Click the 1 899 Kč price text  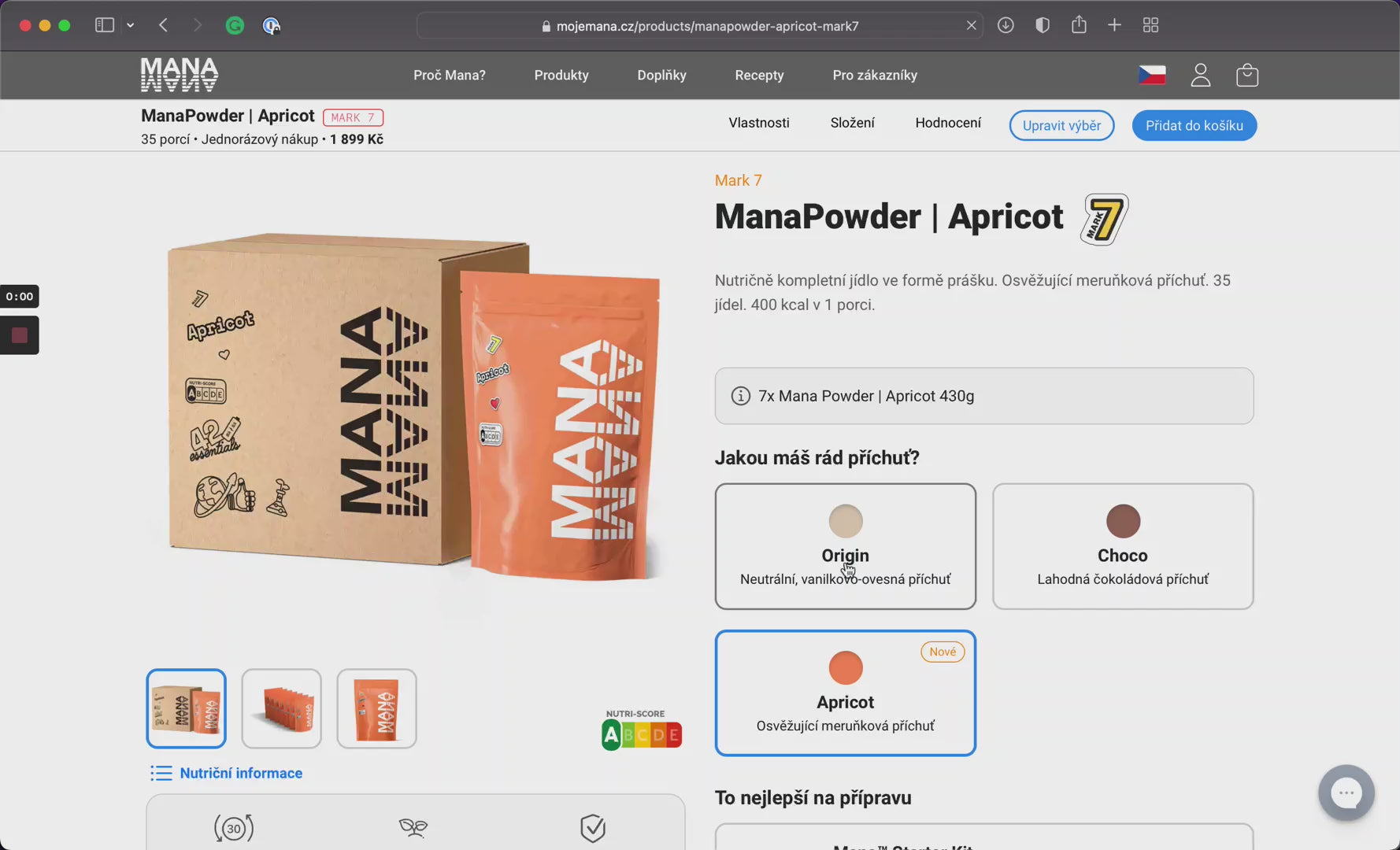pyautogui.click(x=357, y=139)
